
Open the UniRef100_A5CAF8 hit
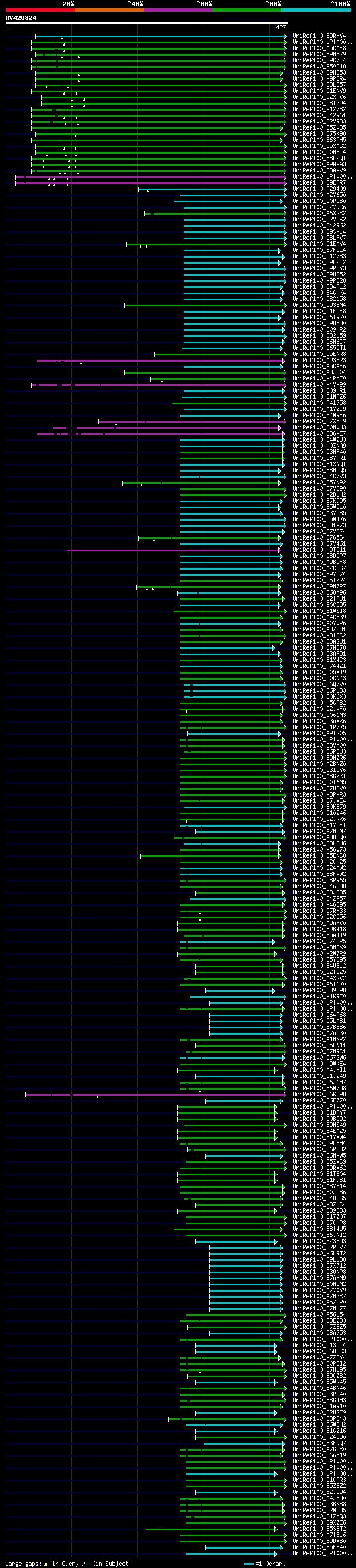tap(319, 48)
